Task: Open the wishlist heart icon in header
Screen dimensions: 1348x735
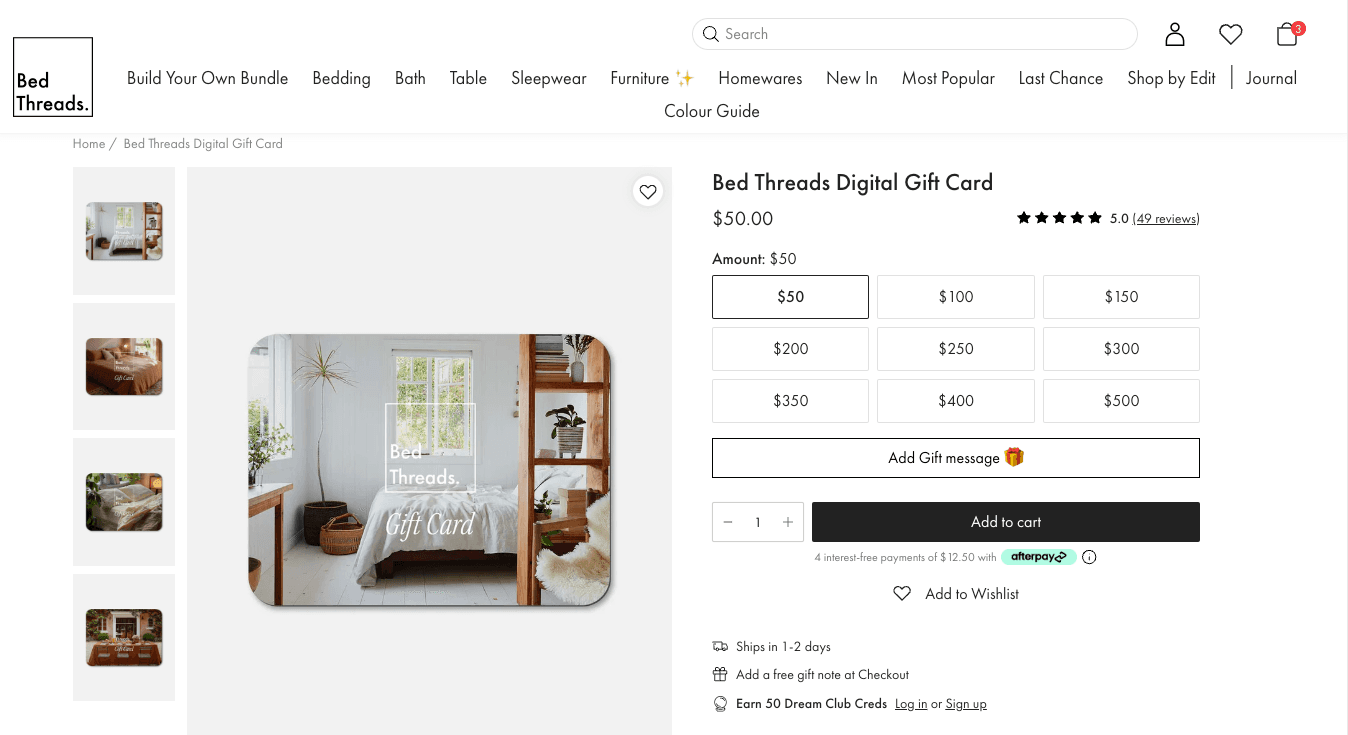Action: [x=1231, y=34]
